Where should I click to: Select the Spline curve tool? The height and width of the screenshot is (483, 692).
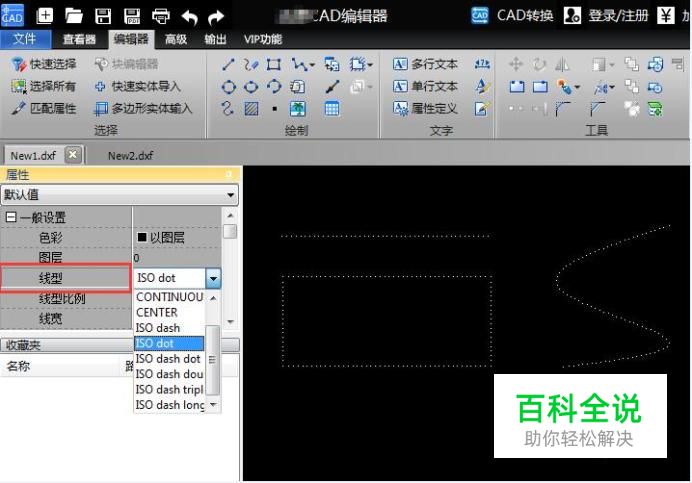(x=227, y=109)
